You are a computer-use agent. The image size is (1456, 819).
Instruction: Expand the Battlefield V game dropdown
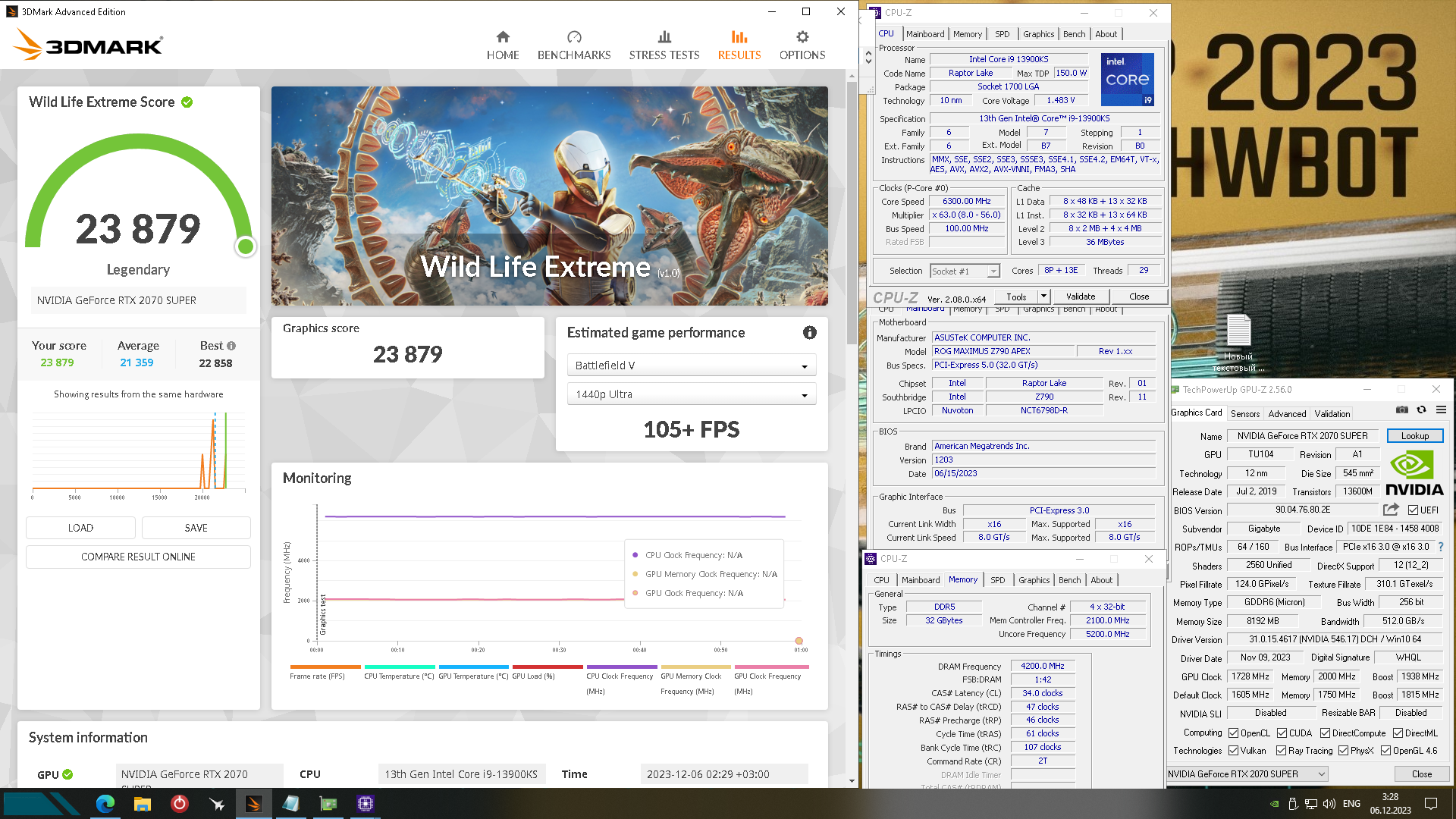click(x=691, y=366)
